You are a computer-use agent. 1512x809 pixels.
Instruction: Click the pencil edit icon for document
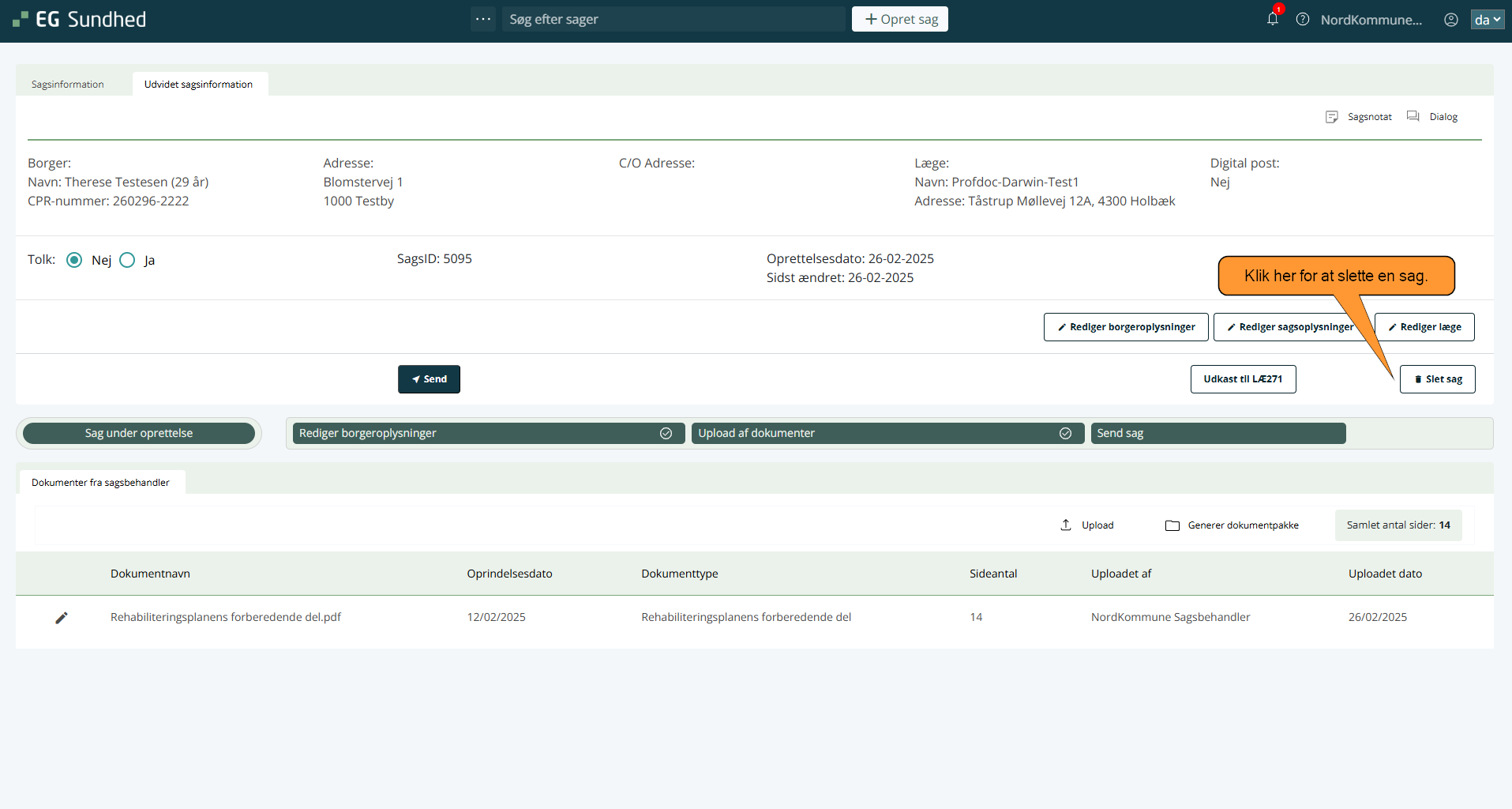tap(62, 618)
